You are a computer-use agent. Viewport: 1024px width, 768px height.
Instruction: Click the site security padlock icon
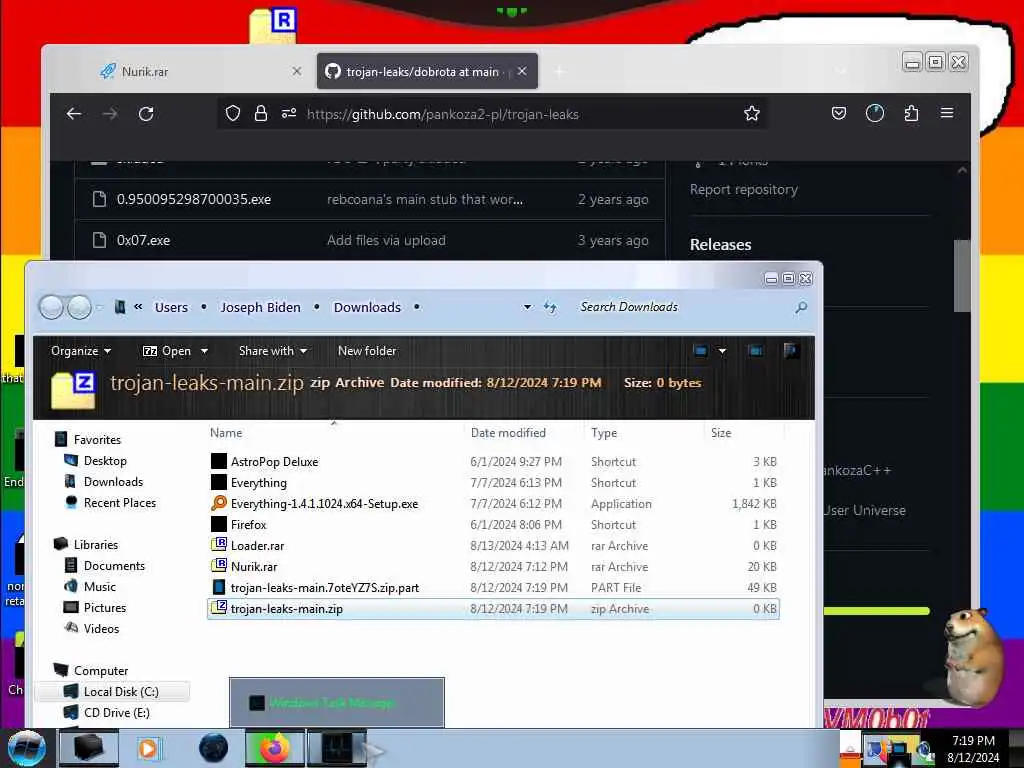(x=261, y=114)
